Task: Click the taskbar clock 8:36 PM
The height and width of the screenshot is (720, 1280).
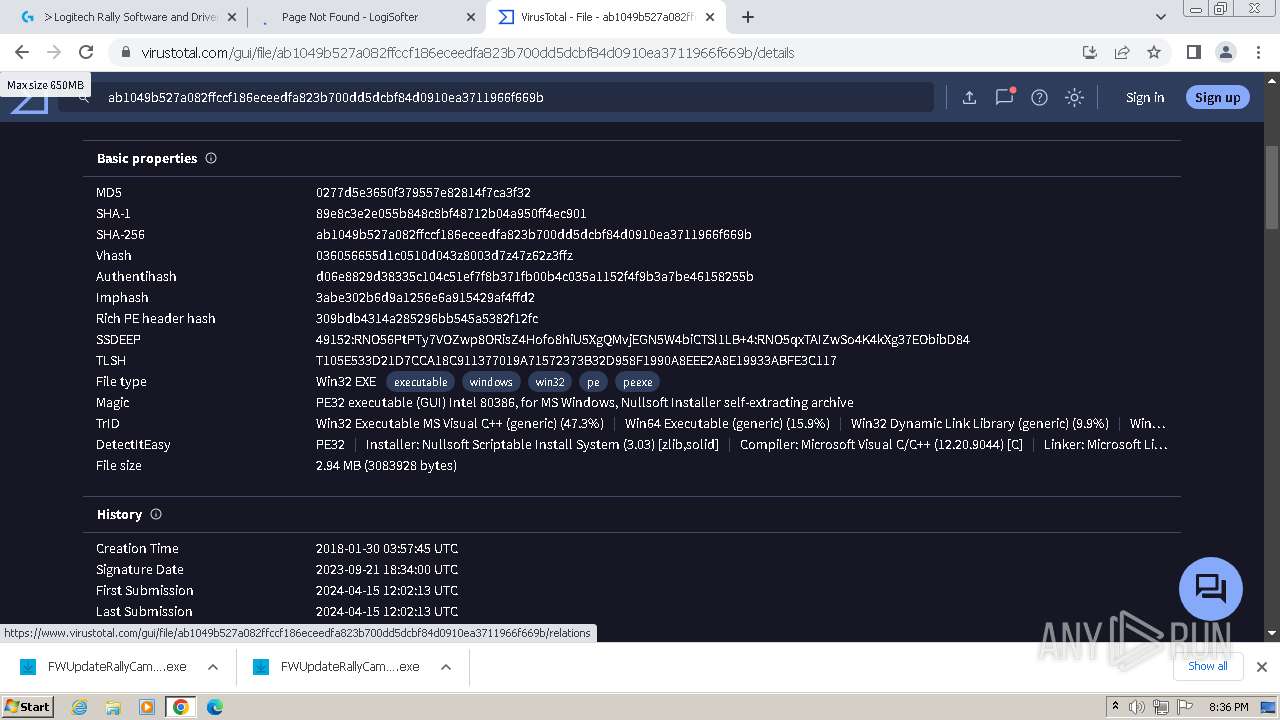Action: point(1228,707)
